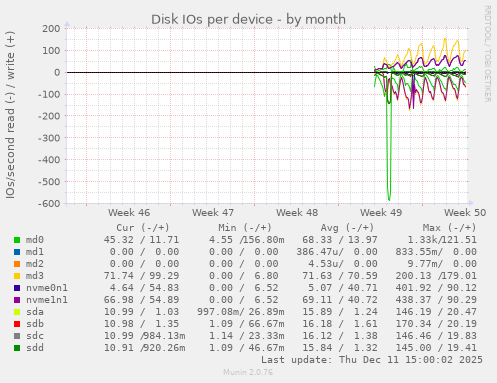Click md0 max value '1.33k/121.51'
The width and height of the screenshot is (497, 383).
442,240
